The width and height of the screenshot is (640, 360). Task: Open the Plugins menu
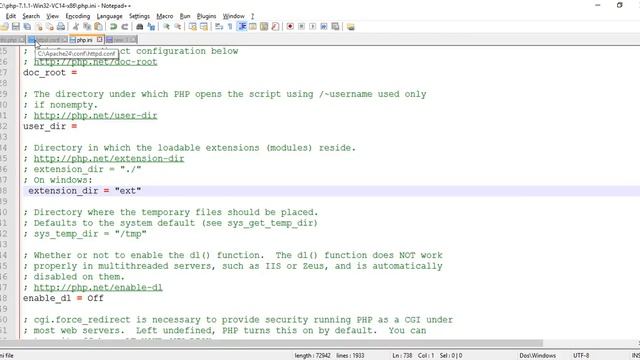click(x=206, y=16)
